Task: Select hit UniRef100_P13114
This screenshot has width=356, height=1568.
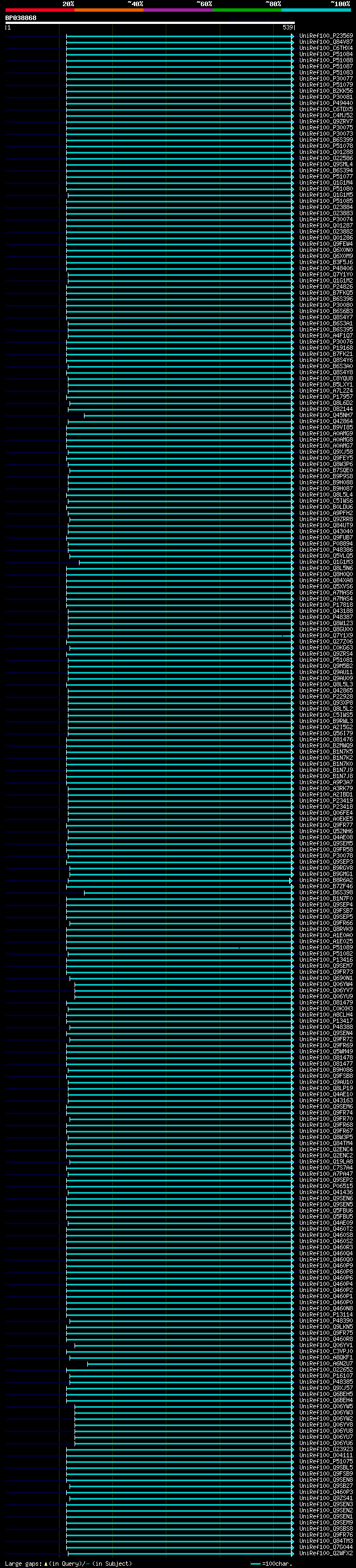Action: click(x=326, y=1314)
